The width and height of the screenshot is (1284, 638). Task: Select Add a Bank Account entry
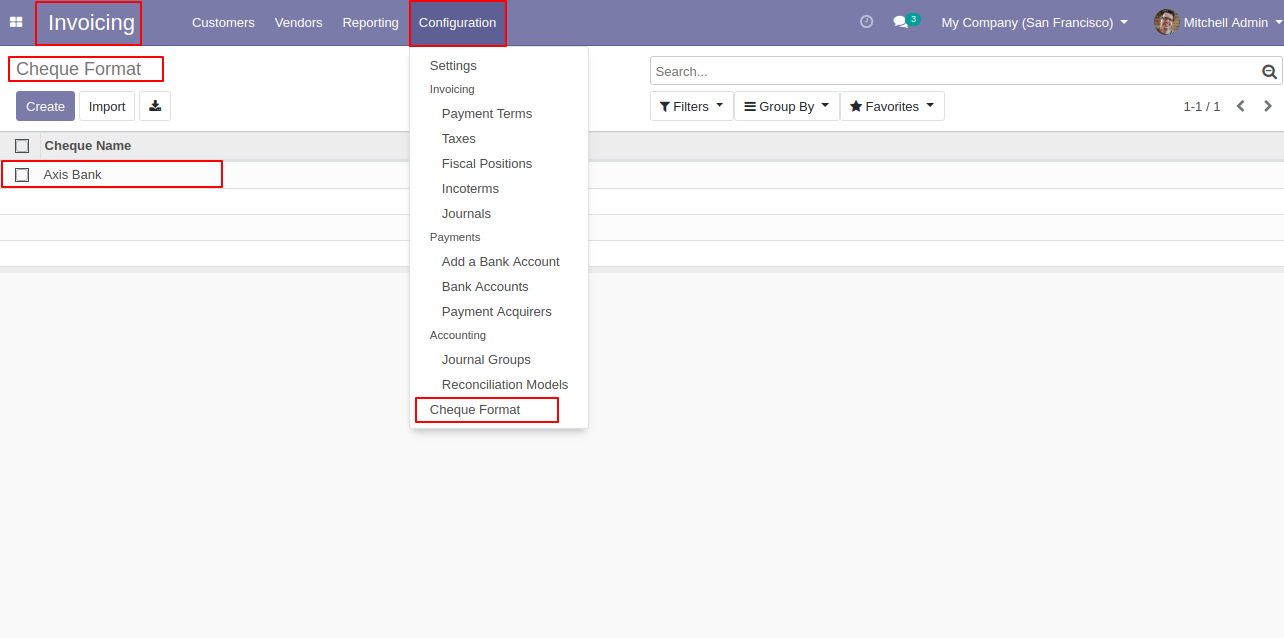[x=500, y=262]
